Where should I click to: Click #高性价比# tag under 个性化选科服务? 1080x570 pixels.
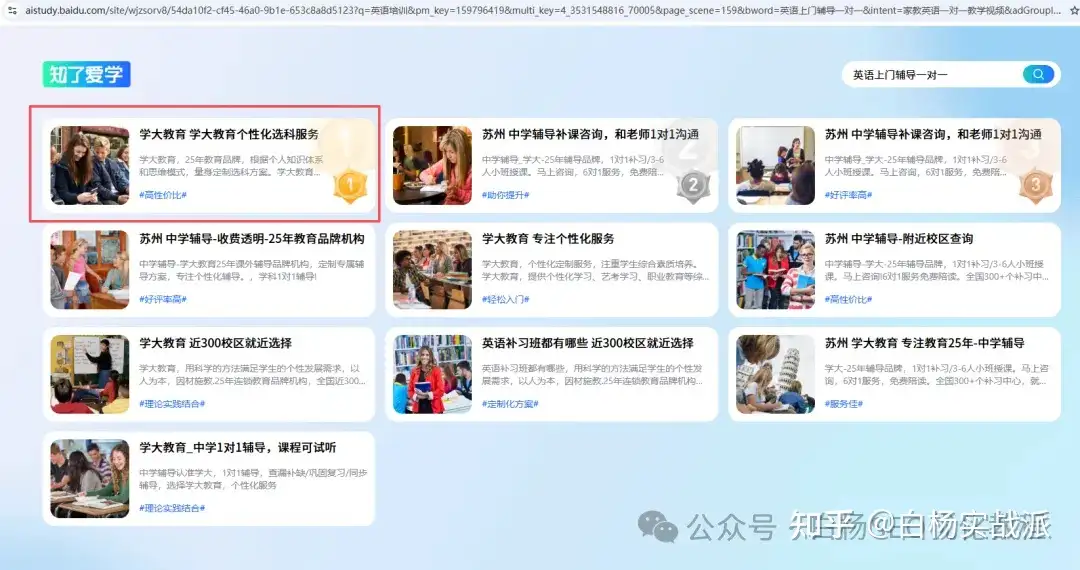pos(163,195)
